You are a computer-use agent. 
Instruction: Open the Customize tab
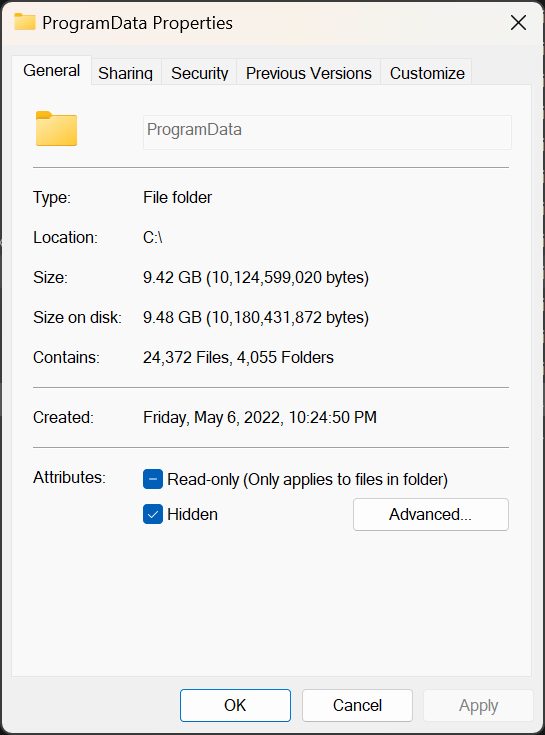(427, 73)
